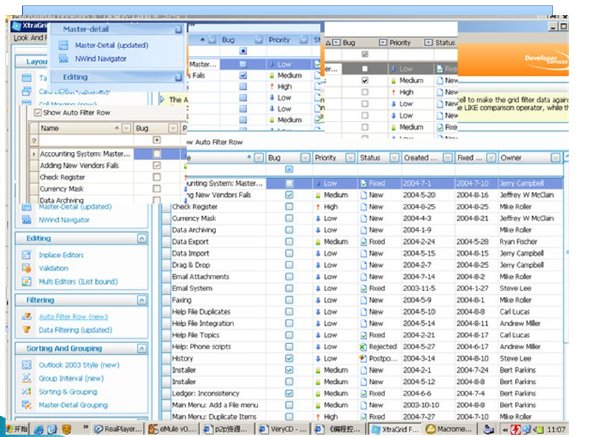This screenshot has height=437, width=600.
Task: Click the New status page icon in Drag & Drop row
Action: click(x=363, y=265)
